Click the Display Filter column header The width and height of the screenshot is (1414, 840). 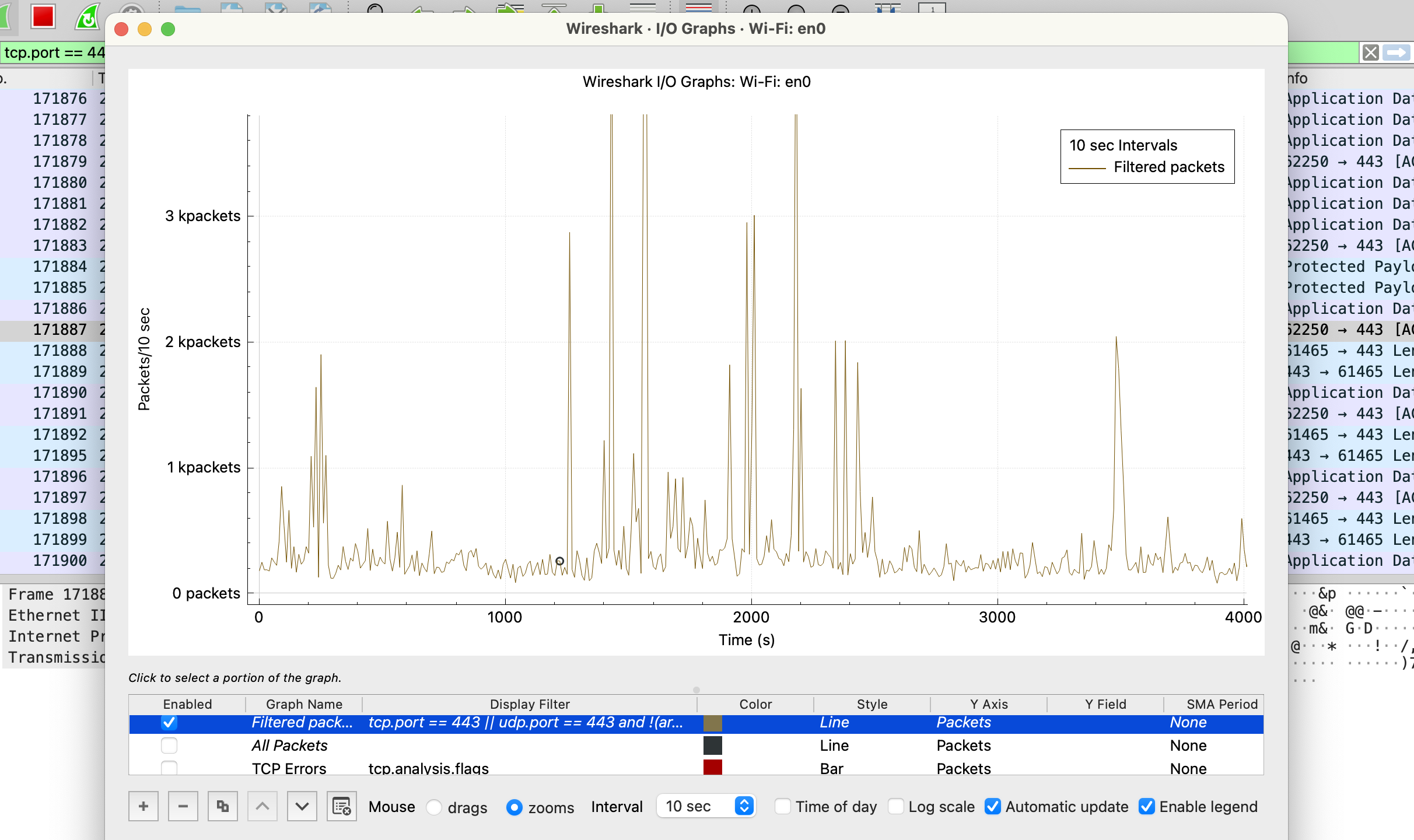coord(530,704)
